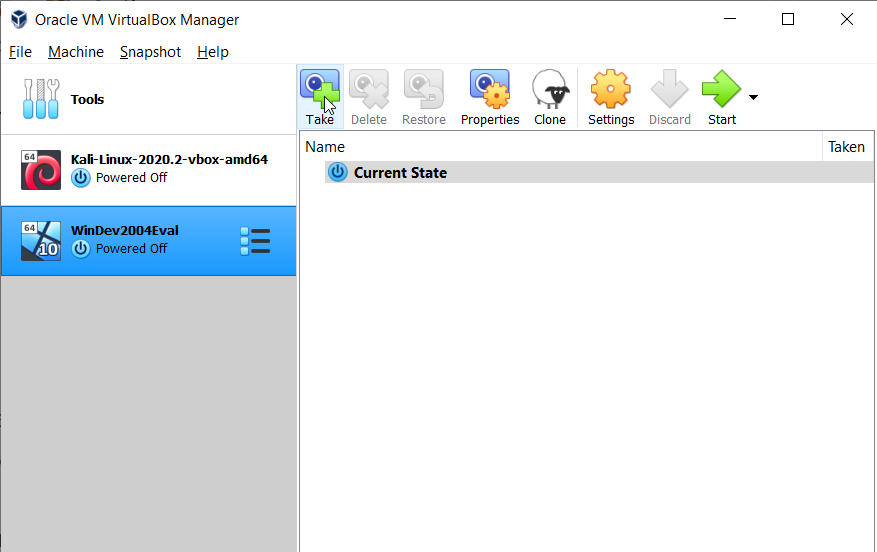Select Kali-Linux-2020.2-vbox-amd64 machine
This screenshot has width=877, height=552.
149,169
